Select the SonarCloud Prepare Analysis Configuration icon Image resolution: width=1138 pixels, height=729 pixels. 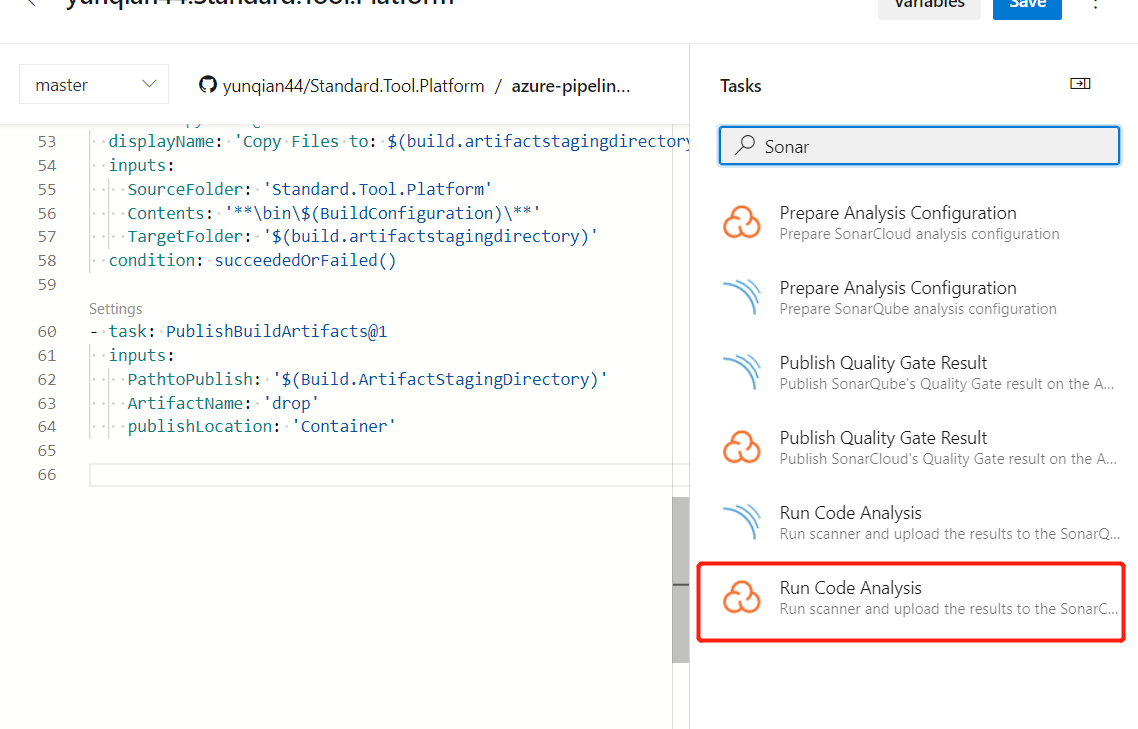pos(741,222)
